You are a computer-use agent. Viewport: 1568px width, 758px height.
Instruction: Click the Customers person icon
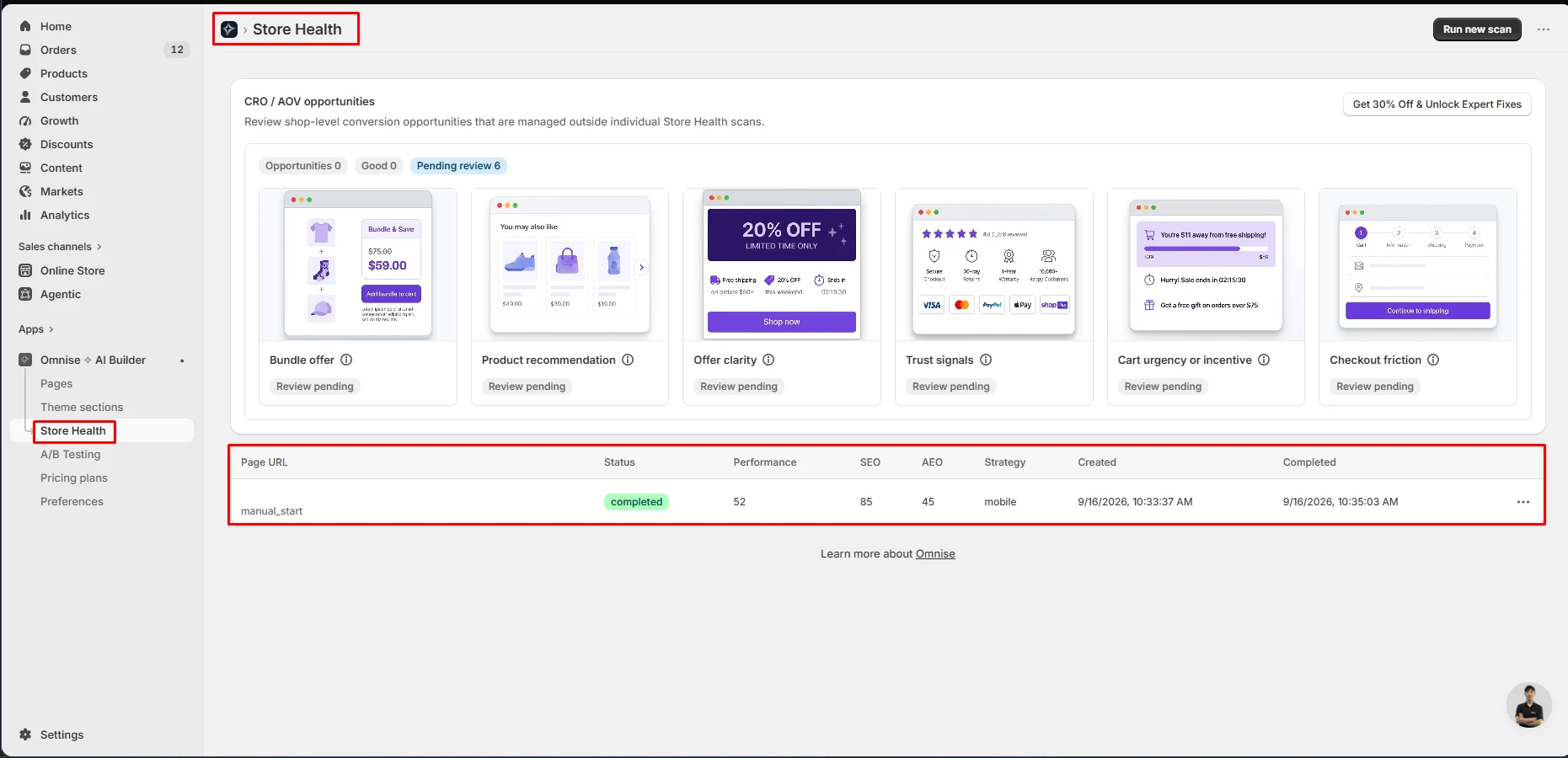(25, 97)
